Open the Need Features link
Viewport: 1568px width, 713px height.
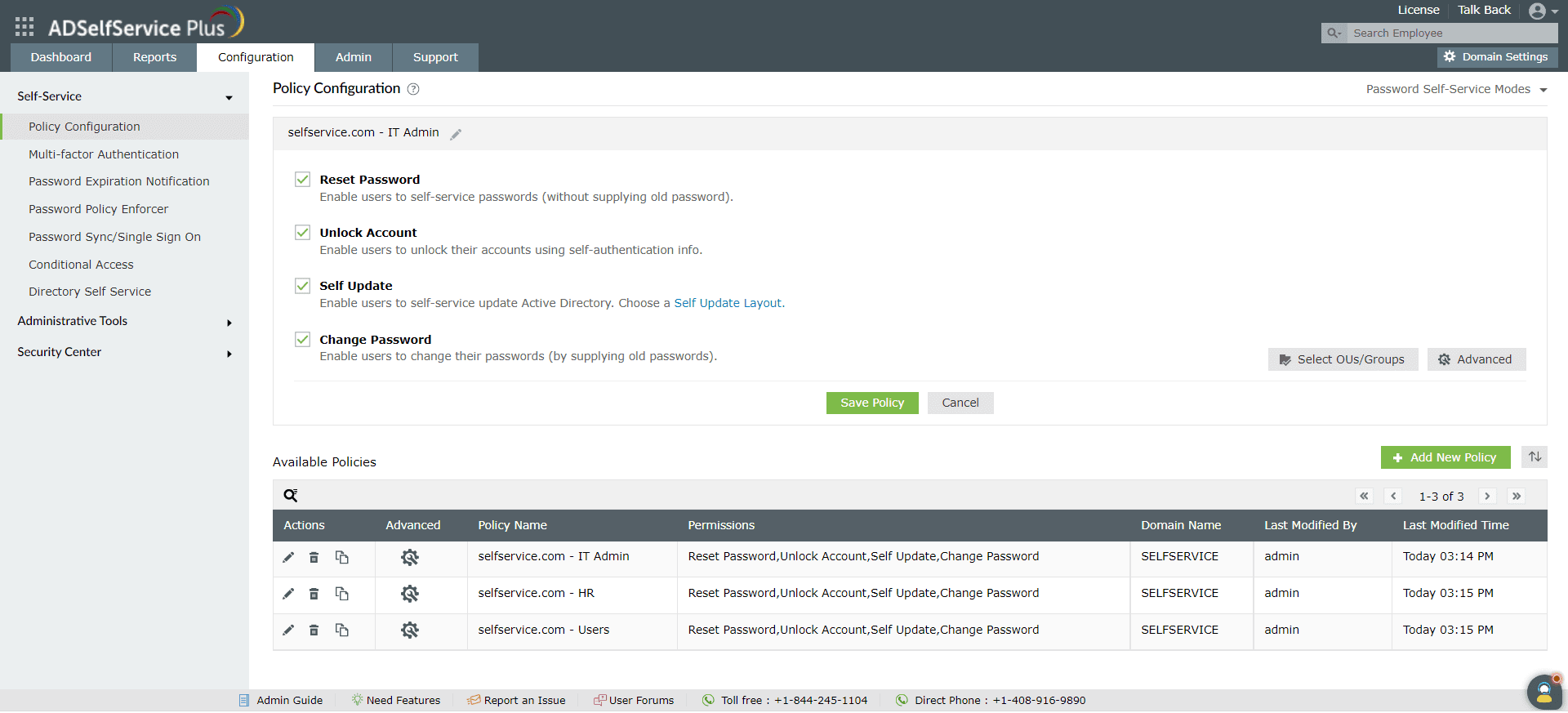coord(396,701)
